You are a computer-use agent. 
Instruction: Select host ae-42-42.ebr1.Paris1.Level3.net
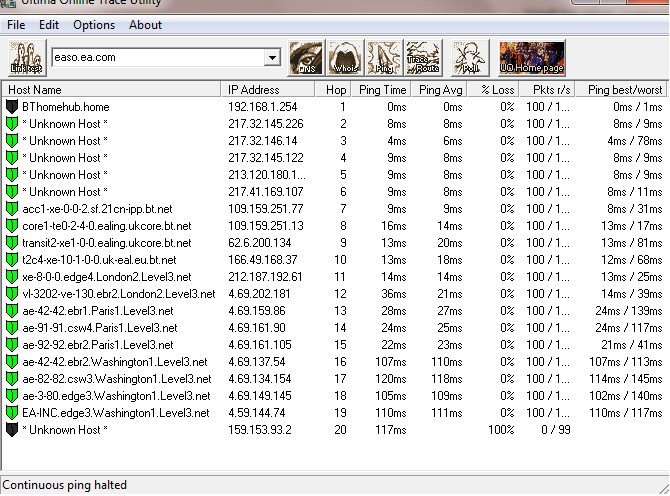coord(98,311)
